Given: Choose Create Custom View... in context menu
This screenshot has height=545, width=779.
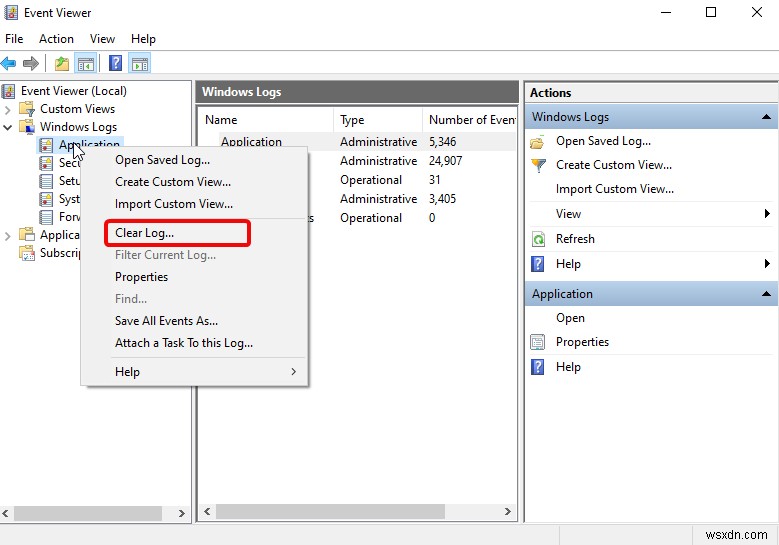Looking at the screenshot, I should pos(195,182).
